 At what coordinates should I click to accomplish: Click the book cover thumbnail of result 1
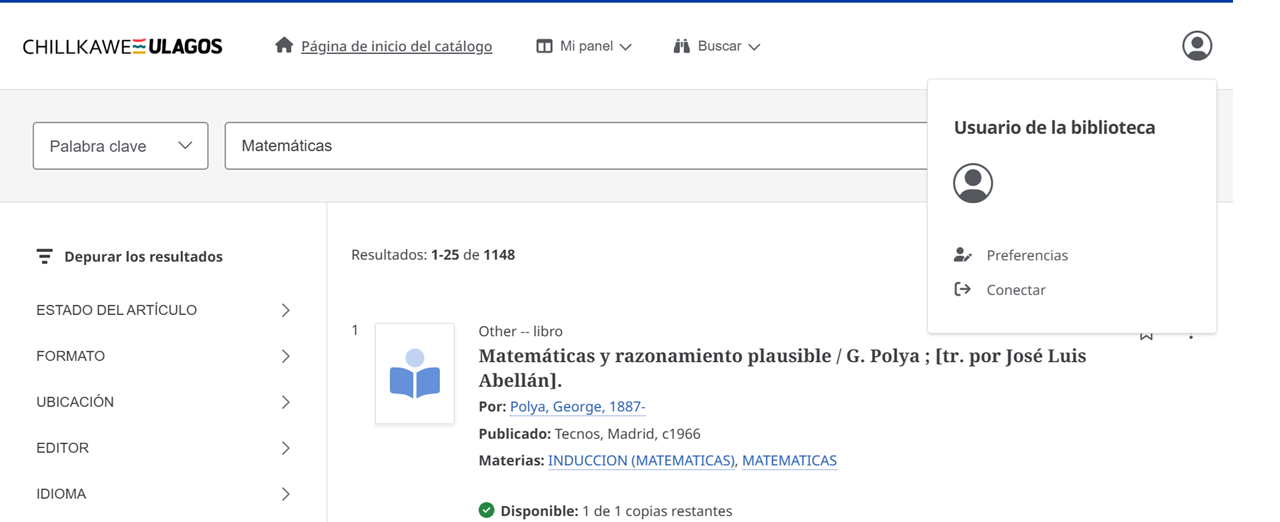point(415,374)
